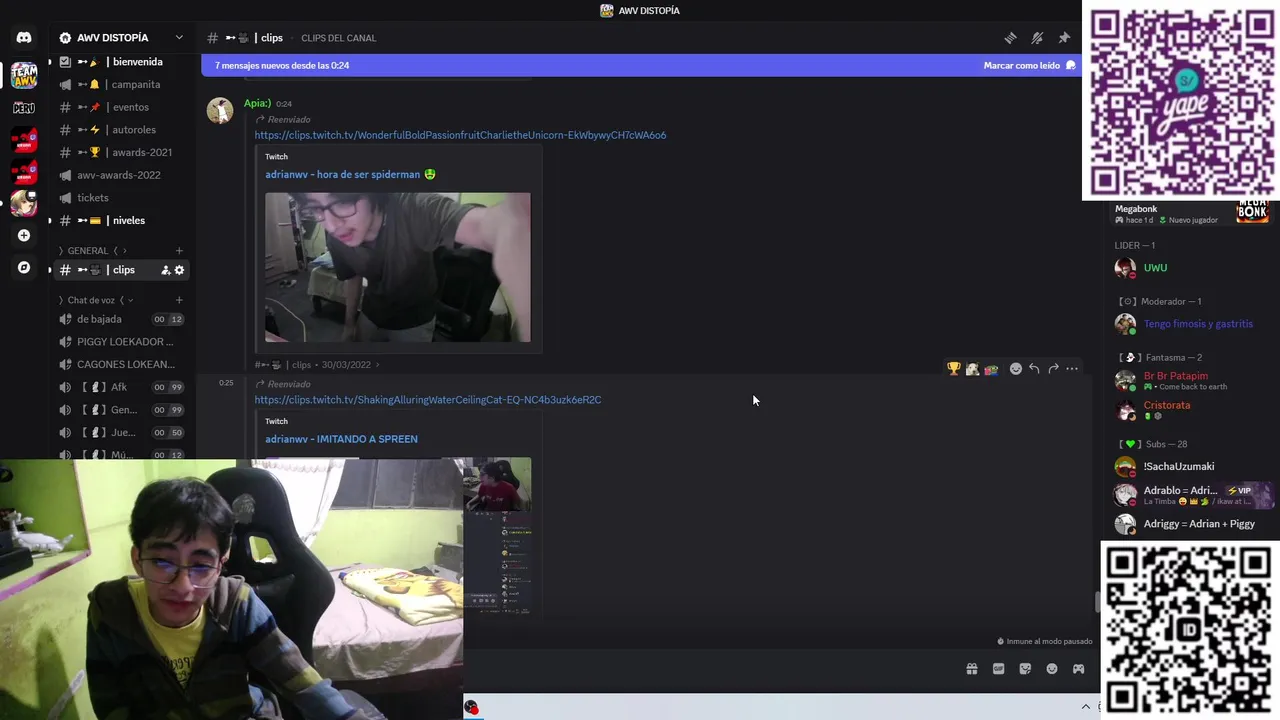Invite people icon on clips channel
Viewport: 1280px width, 720px height.
point(166,270)
